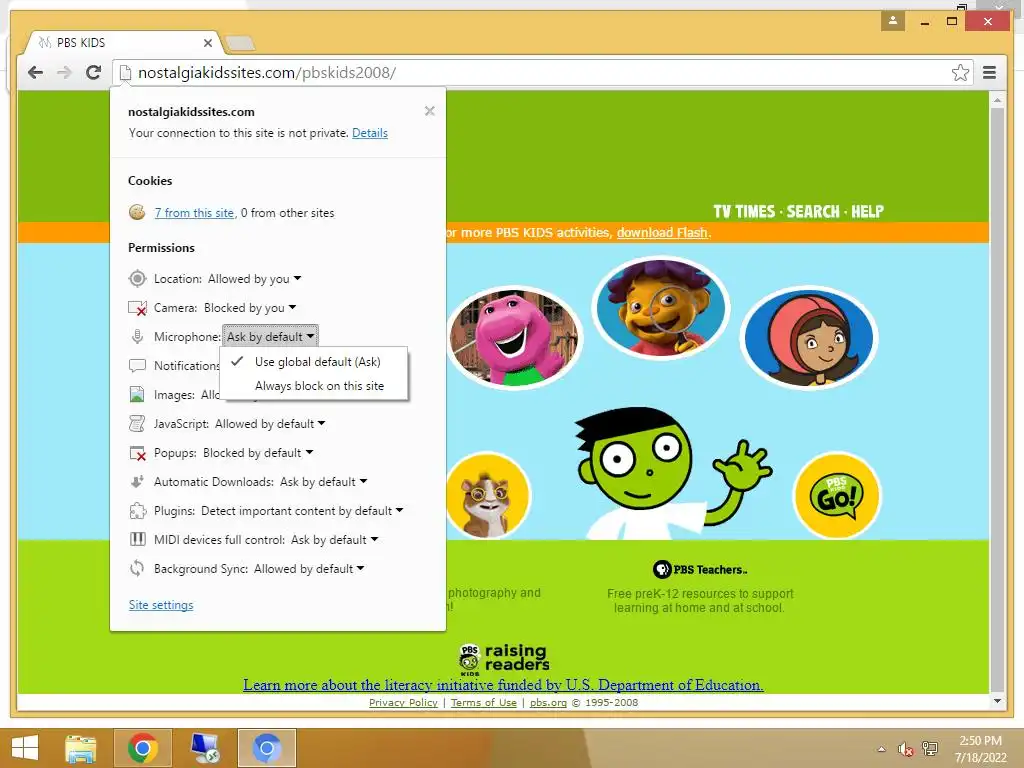This screenshot has height=768, width=1024.
Task: Open SEARCH in page header
Action: click(x=813, y=212)
